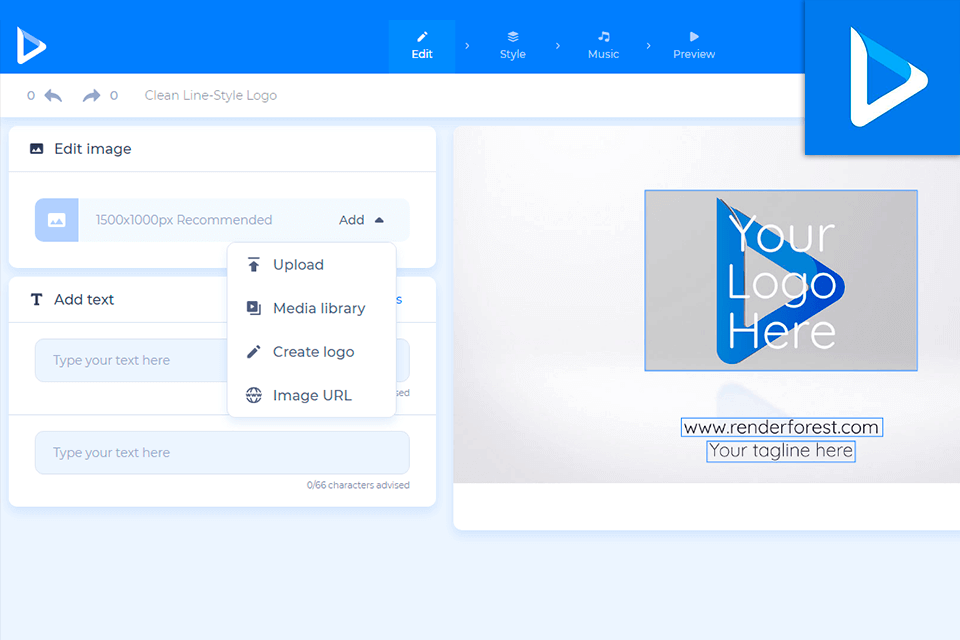Click the Edit image heading

click(92, 149)
